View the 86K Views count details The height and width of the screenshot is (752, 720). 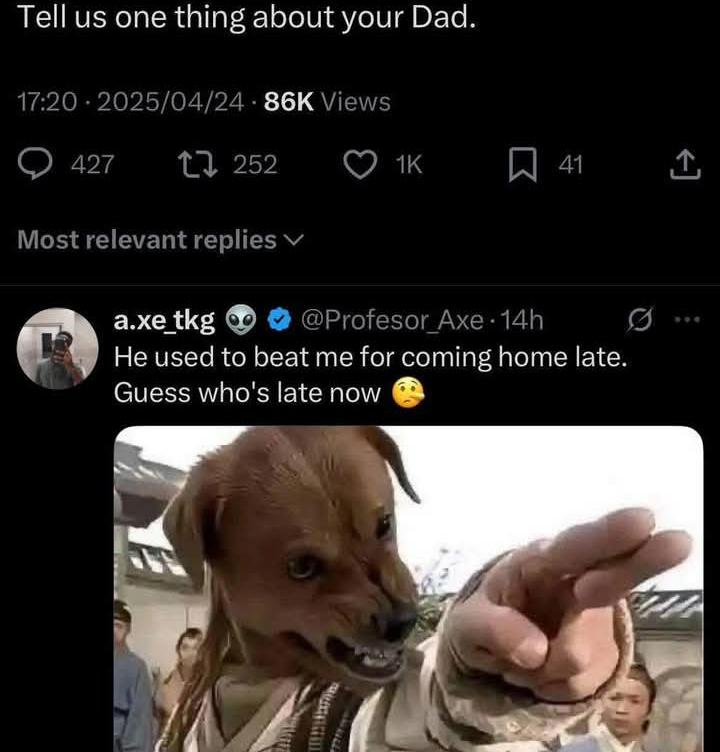click(x=327, y=101)
